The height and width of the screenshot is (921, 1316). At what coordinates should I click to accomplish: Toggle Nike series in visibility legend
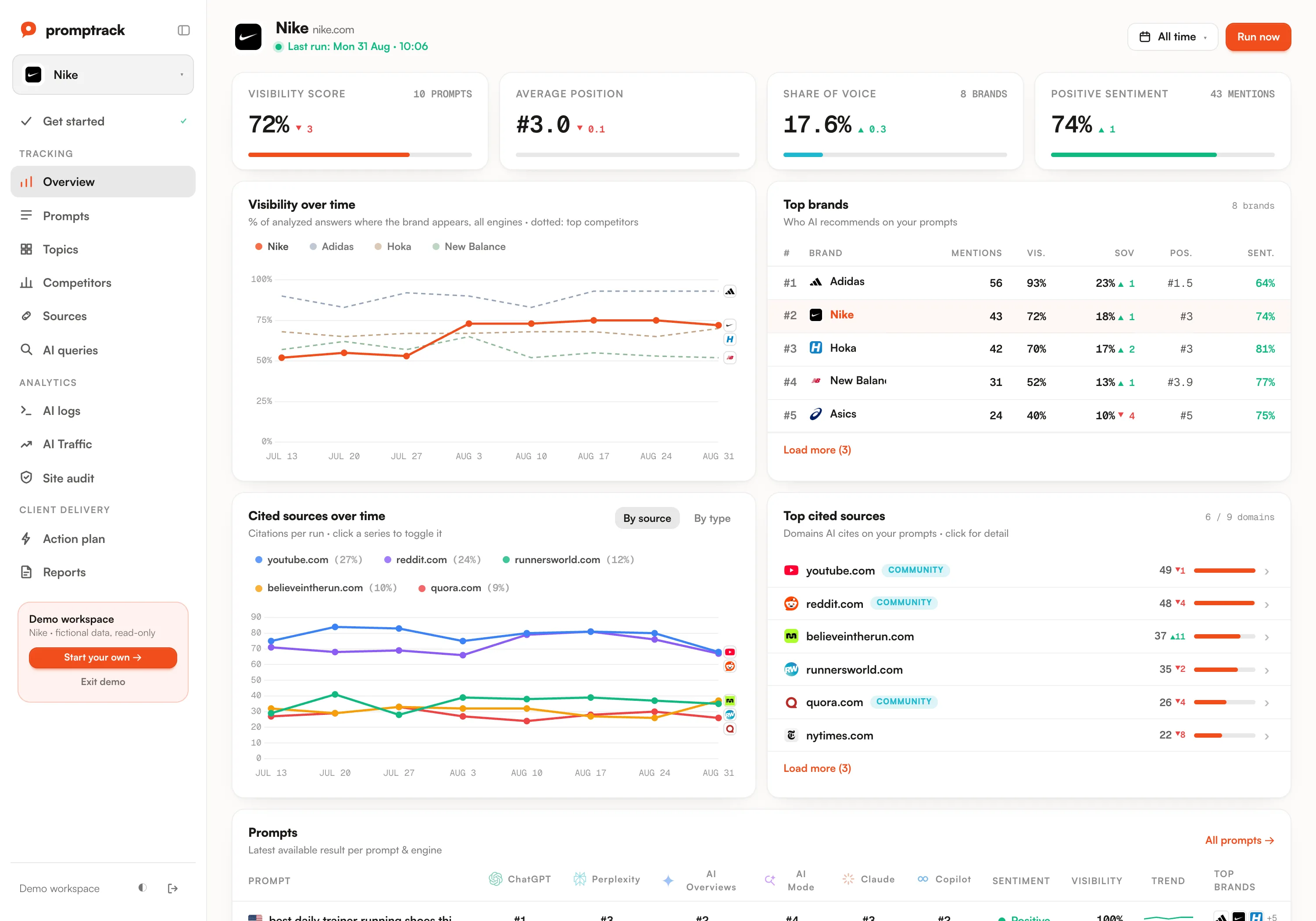[272, 247]
